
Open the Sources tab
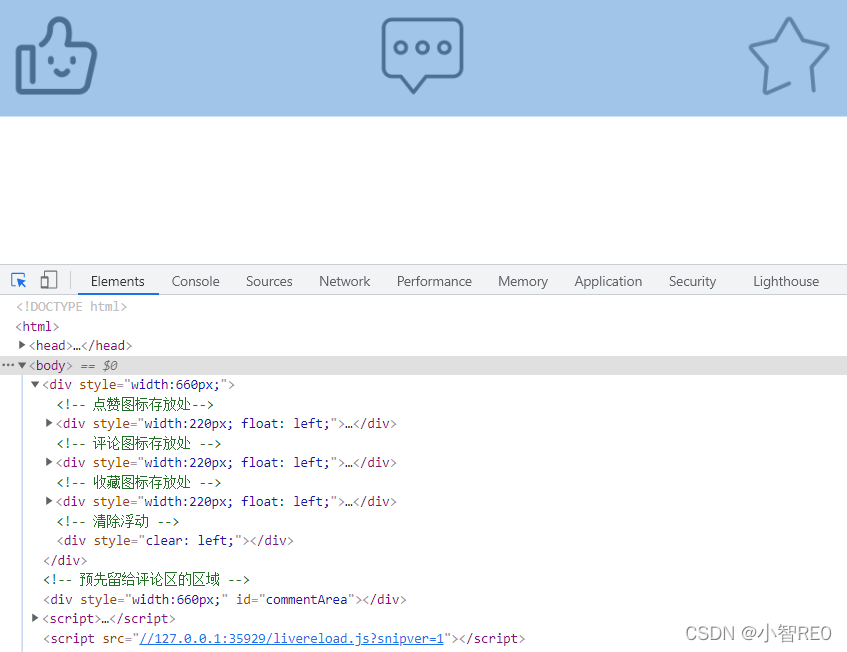[269, 281]
